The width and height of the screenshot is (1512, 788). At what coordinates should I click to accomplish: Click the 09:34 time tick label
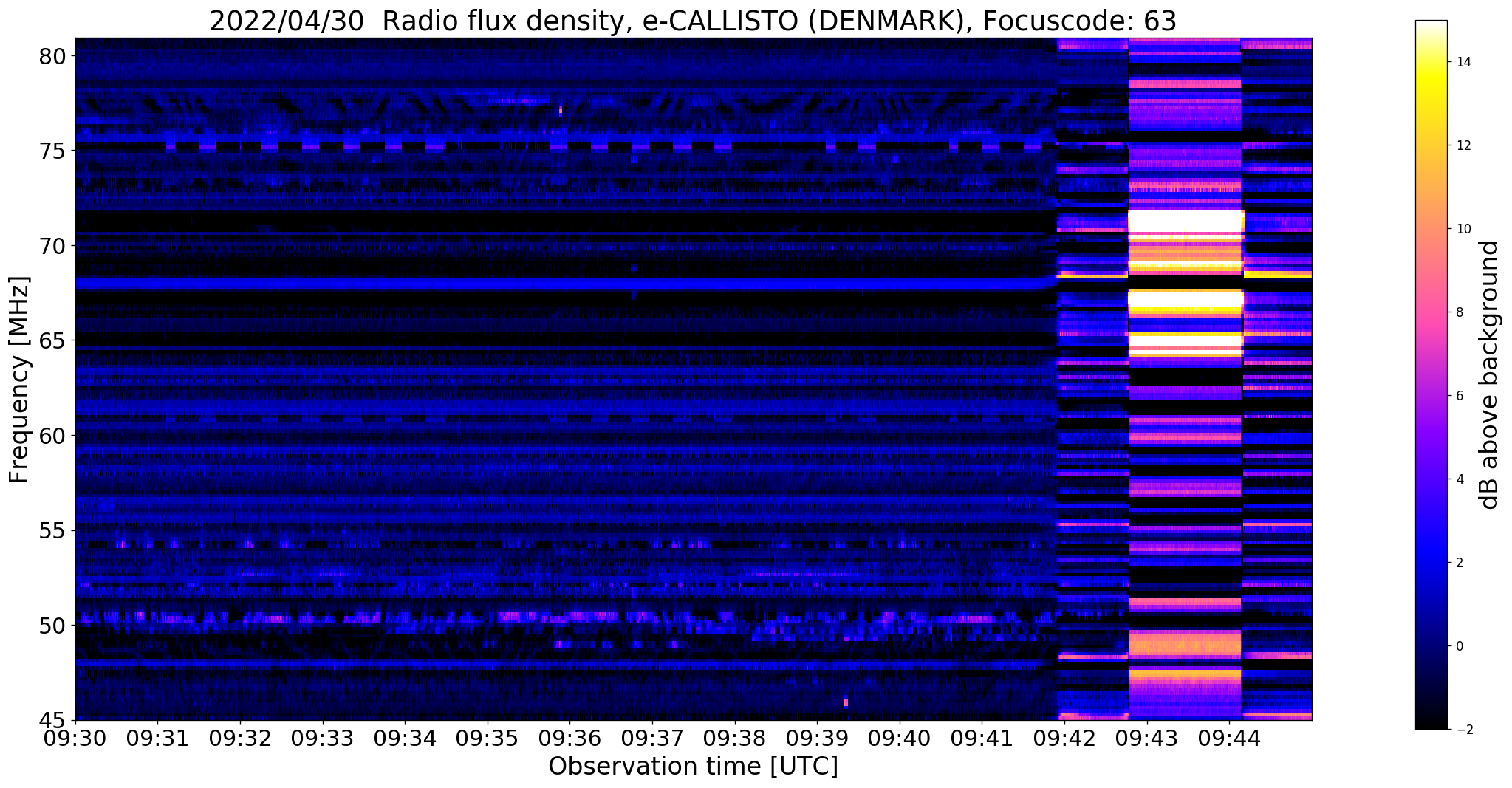[405, 737]
